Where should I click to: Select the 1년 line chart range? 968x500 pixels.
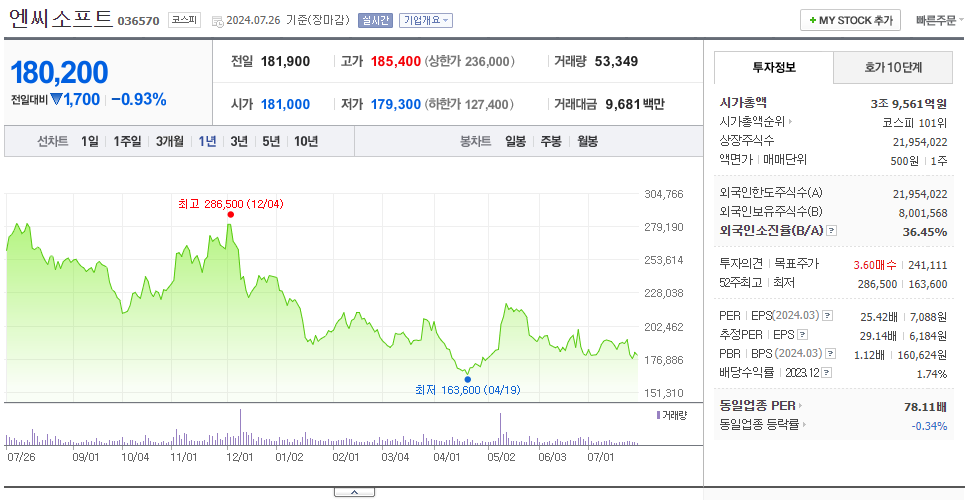[207, 141]
